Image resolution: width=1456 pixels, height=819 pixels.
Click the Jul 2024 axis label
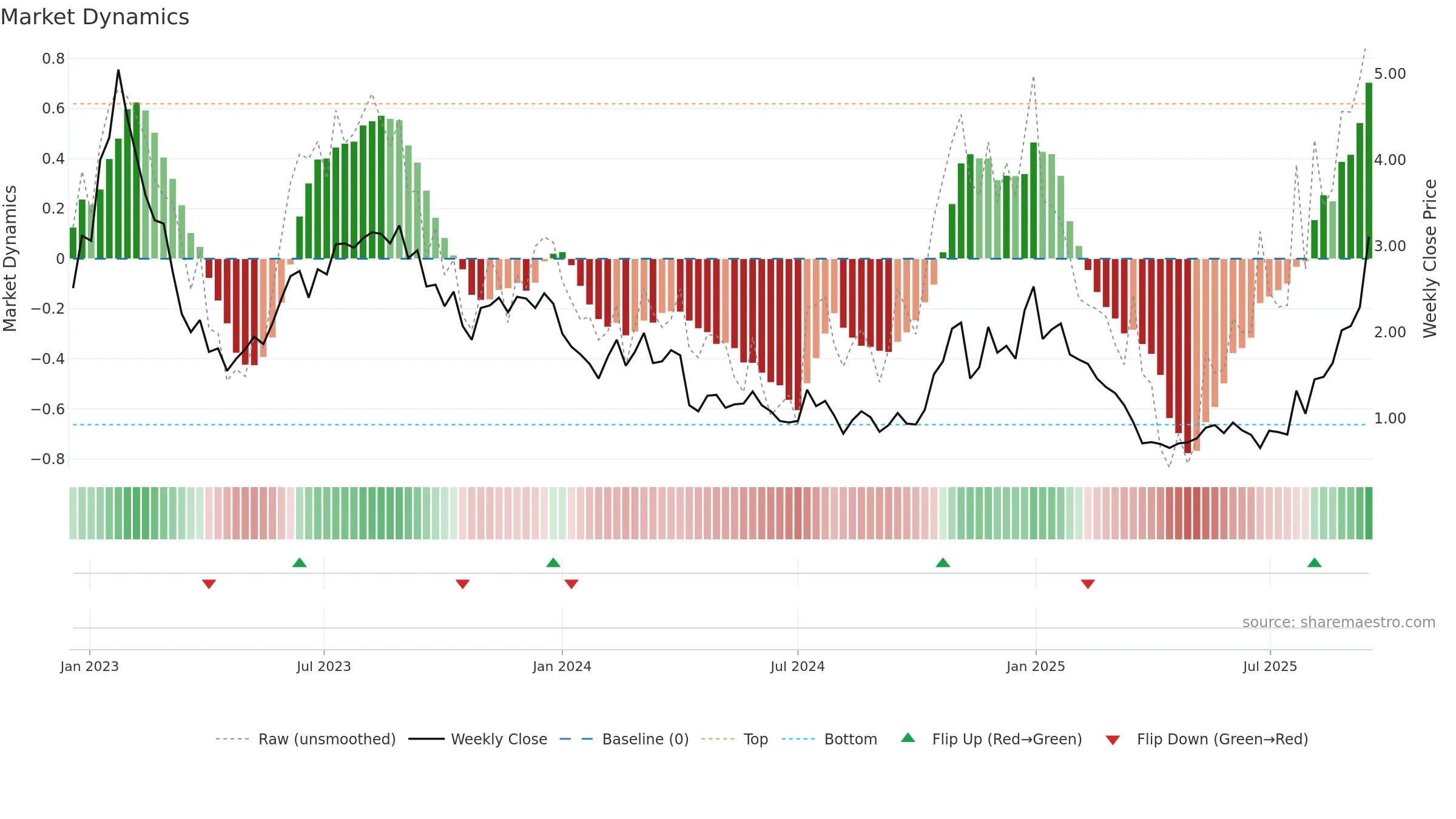[x=798, y=666]
